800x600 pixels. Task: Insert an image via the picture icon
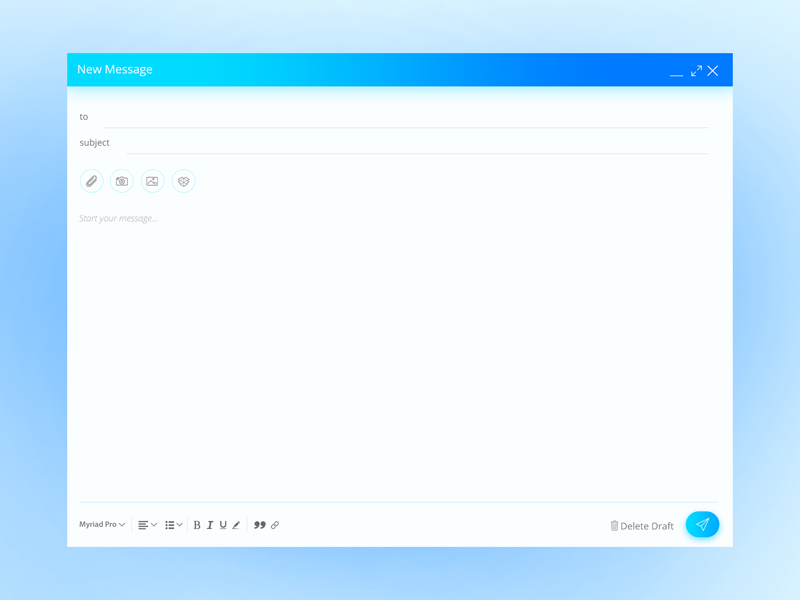tap(152, 181)
